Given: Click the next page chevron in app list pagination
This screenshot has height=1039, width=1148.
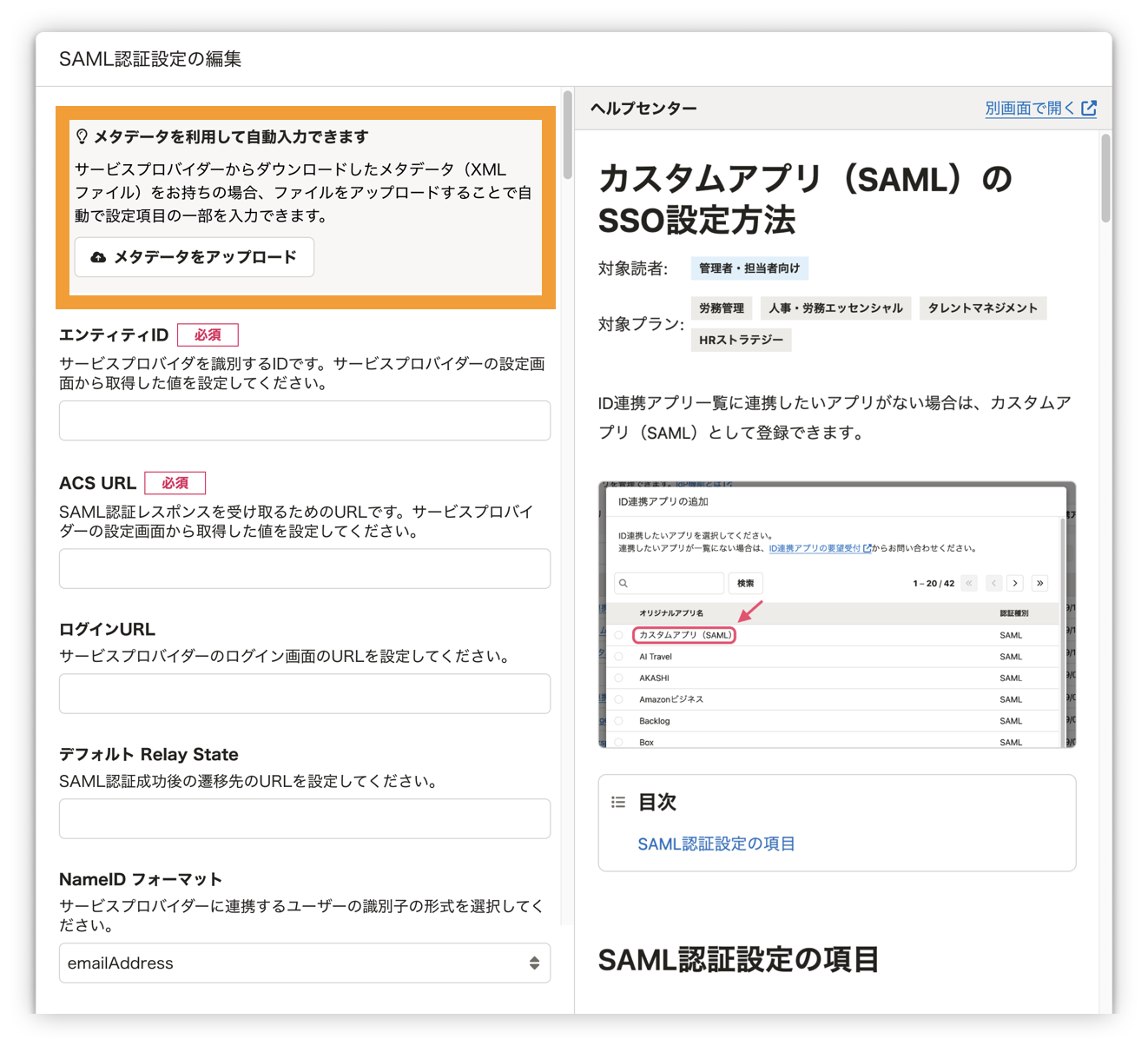Looking at the screenshot, I should [1015, 583].
